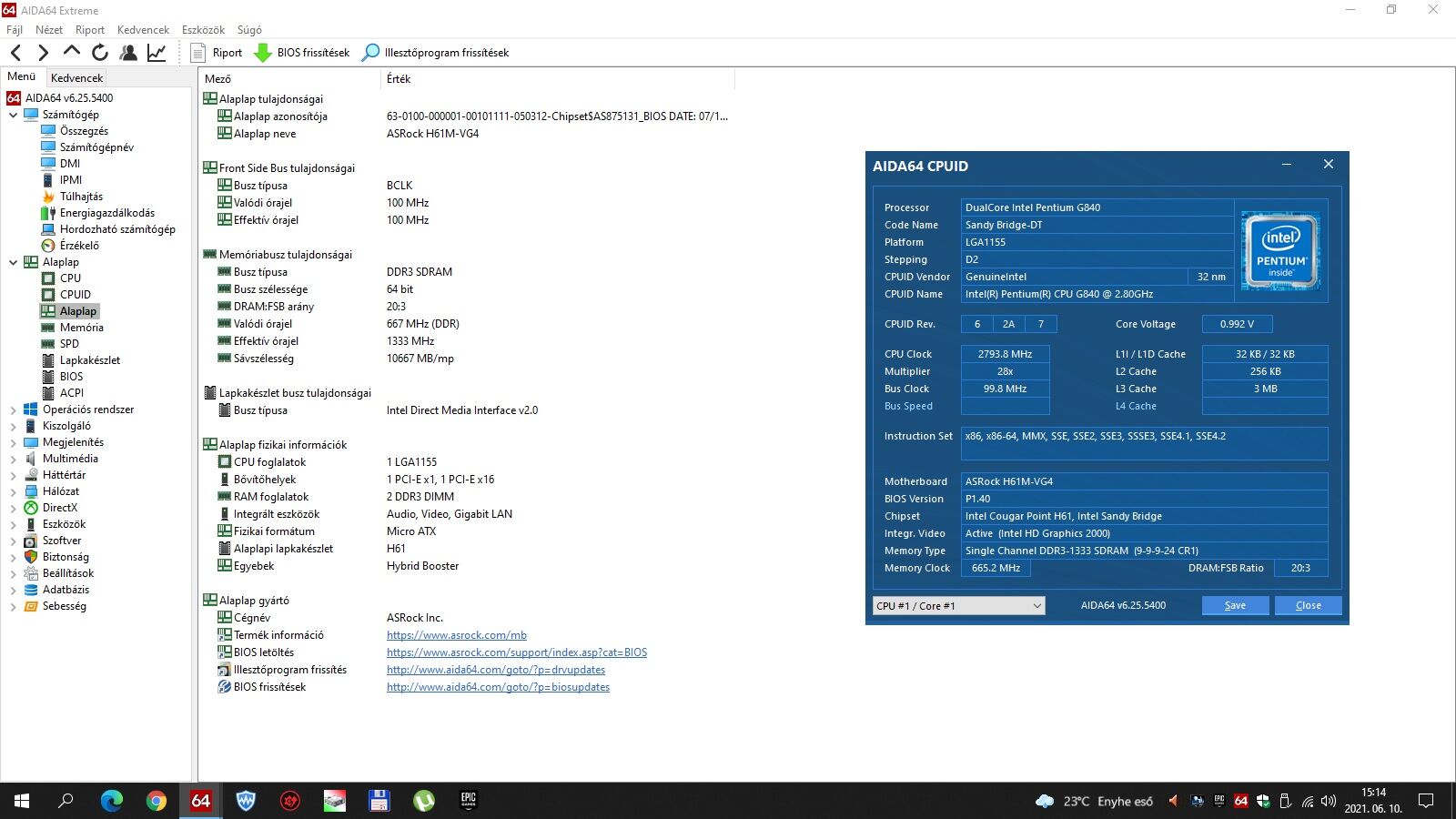The width and height of the screenshot is (1456, 819).
Task: Open the Epic Games taskbar icon
Action: point(469,801)
